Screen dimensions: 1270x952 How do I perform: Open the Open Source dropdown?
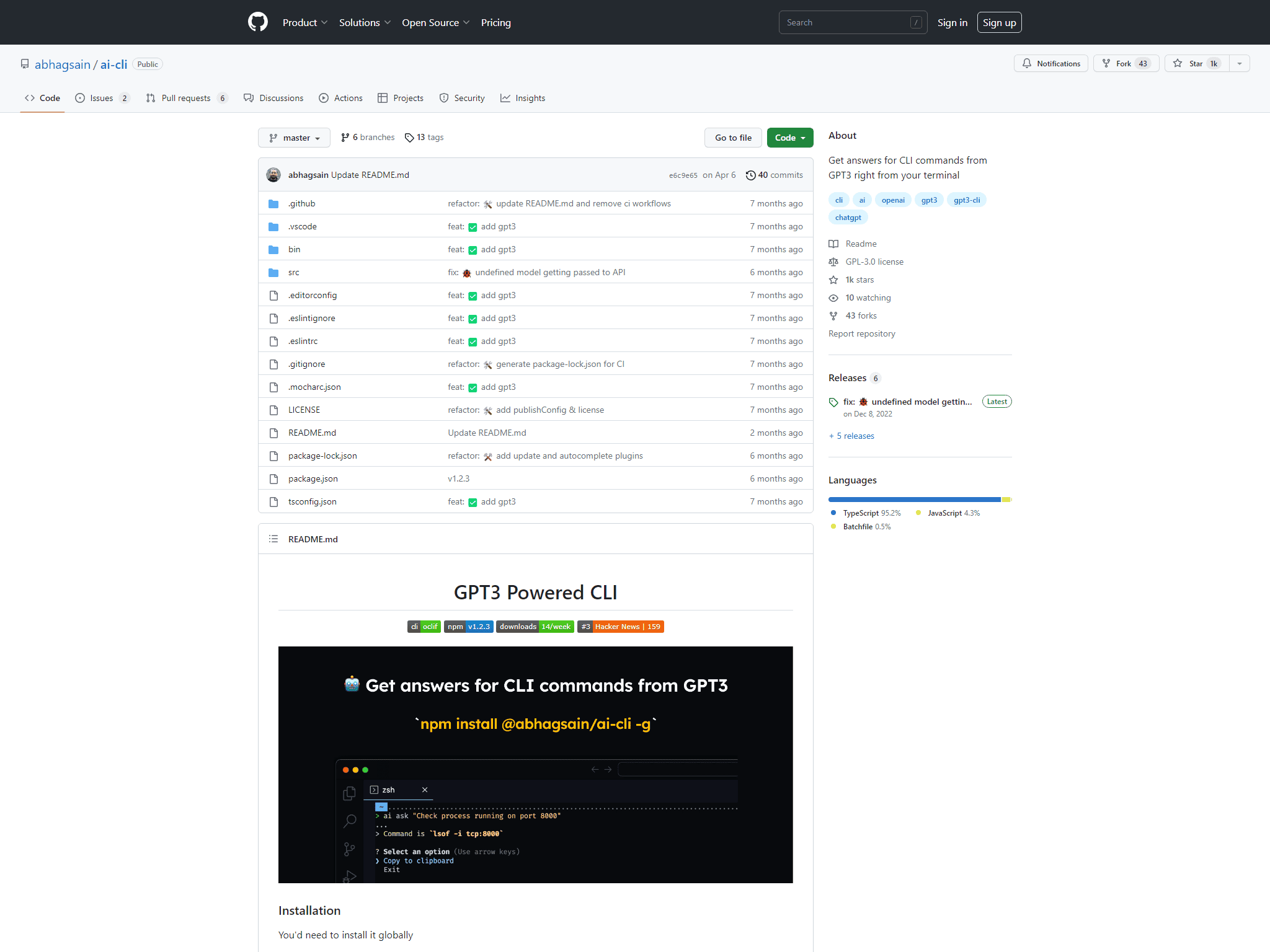coord(435,22)
